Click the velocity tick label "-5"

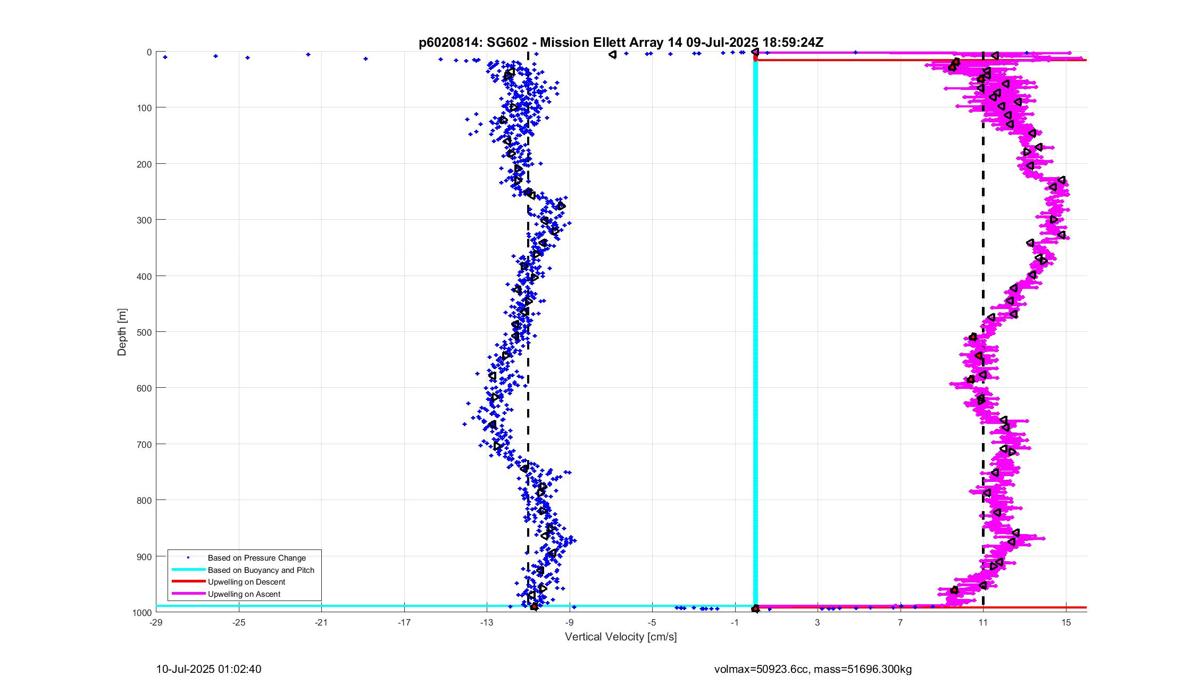tap(652, 622)
